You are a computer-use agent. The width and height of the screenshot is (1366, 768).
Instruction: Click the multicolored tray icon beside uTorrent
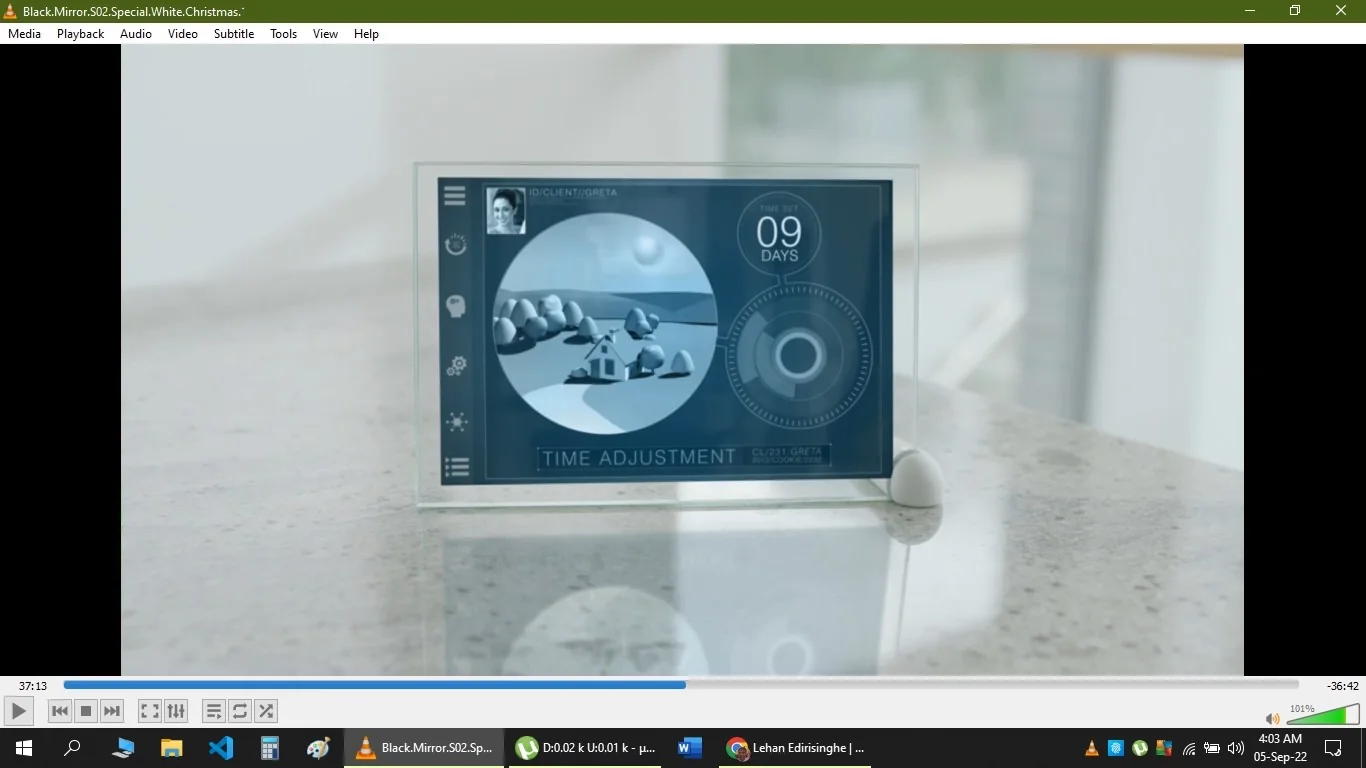click(1163, 748)
